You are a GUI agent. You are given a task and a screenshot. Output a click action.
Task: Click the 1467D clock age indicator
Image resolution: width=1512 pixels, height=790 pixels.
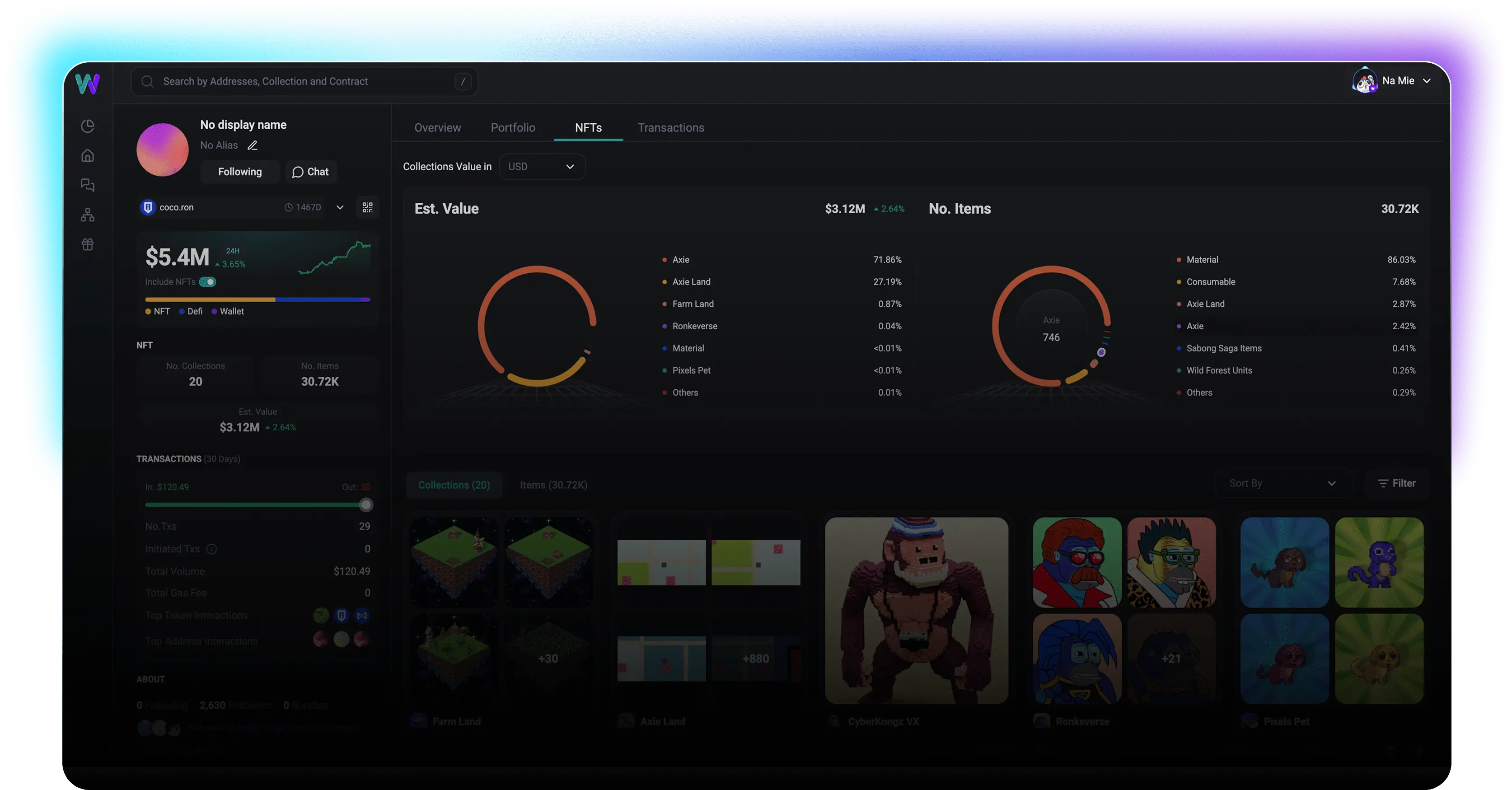[303, 207]
